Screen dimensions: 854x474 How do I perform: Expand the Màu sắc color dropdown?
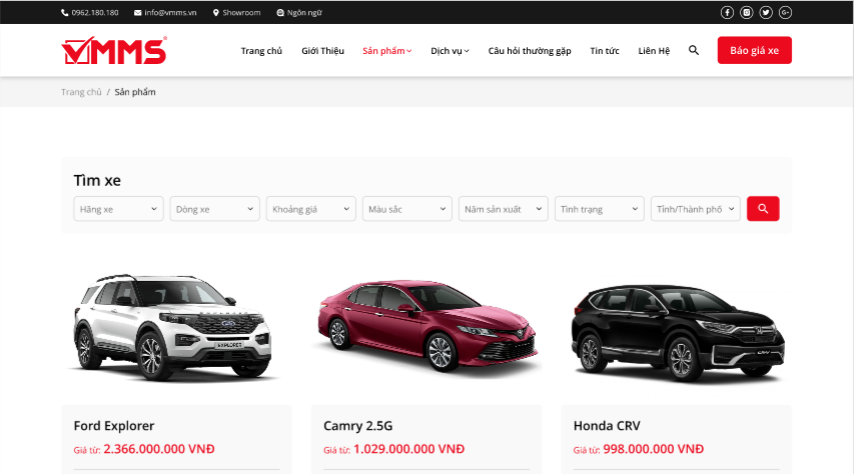tap(406, 209)
